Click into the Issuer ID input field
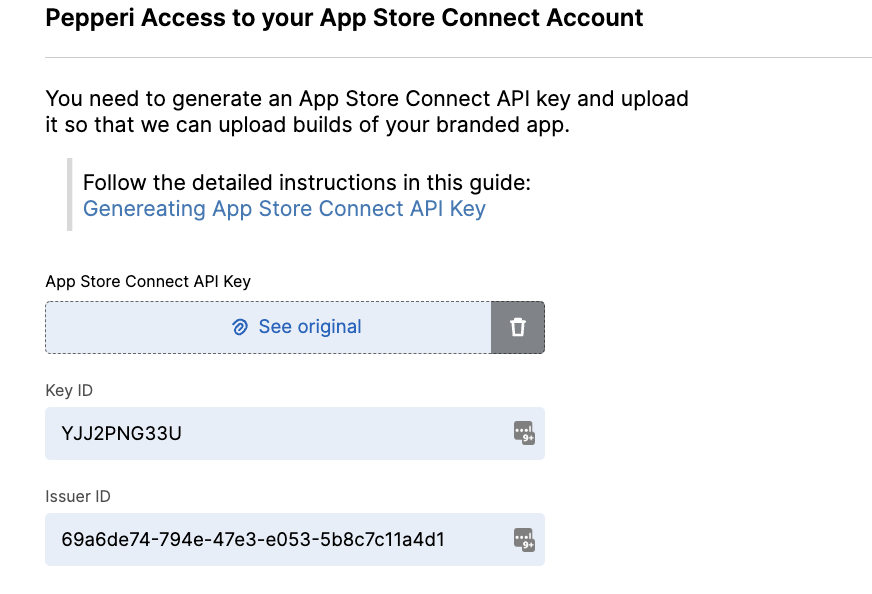 (x=295, y=539)
